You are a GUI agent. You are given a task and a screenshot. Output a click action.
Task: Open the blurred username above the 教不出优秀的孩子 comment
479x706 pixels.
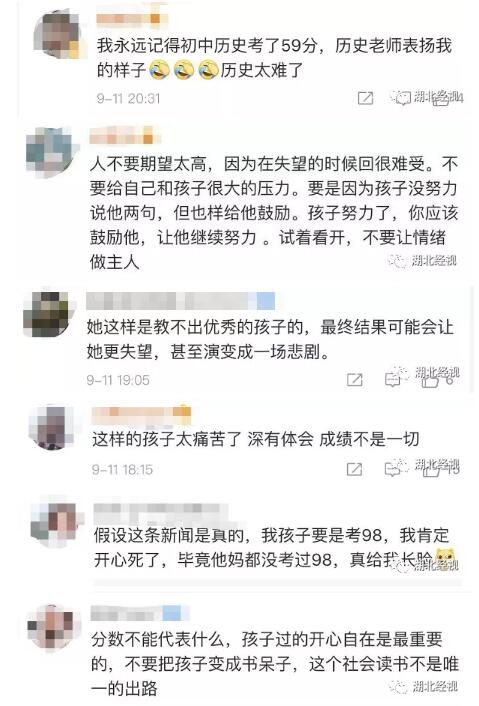click(180, 300)
